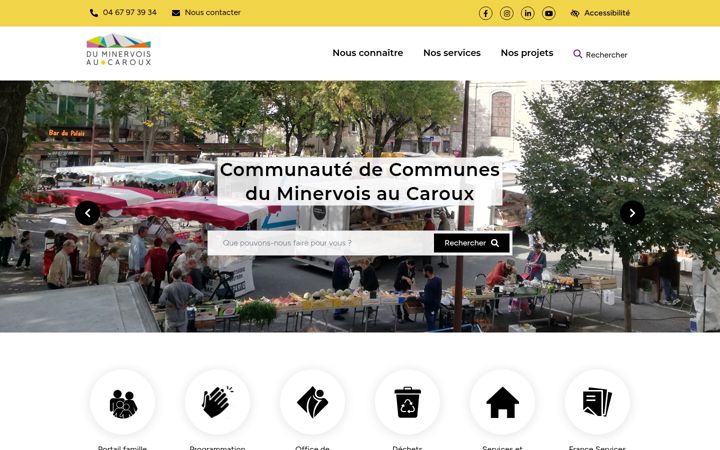Toggle the Accessibilité options
720x450 pixels.
tap(600, 13)
